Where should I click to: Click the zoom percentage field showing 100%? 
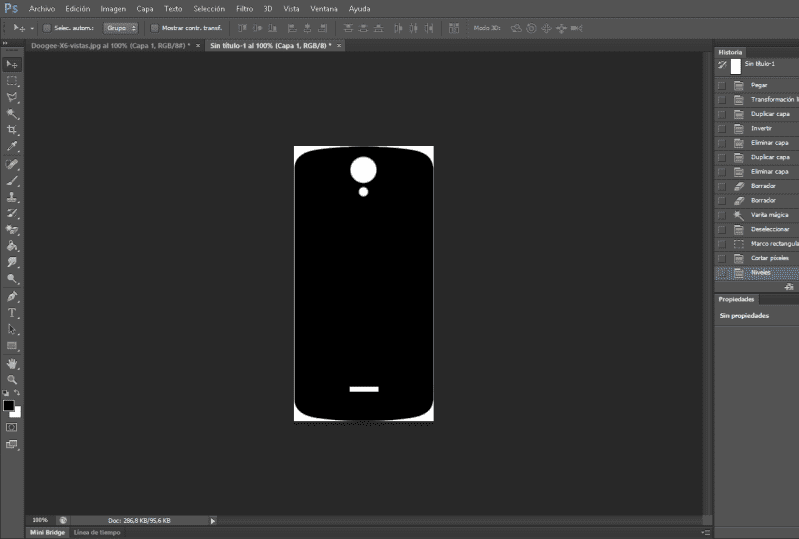pos(40,520)
